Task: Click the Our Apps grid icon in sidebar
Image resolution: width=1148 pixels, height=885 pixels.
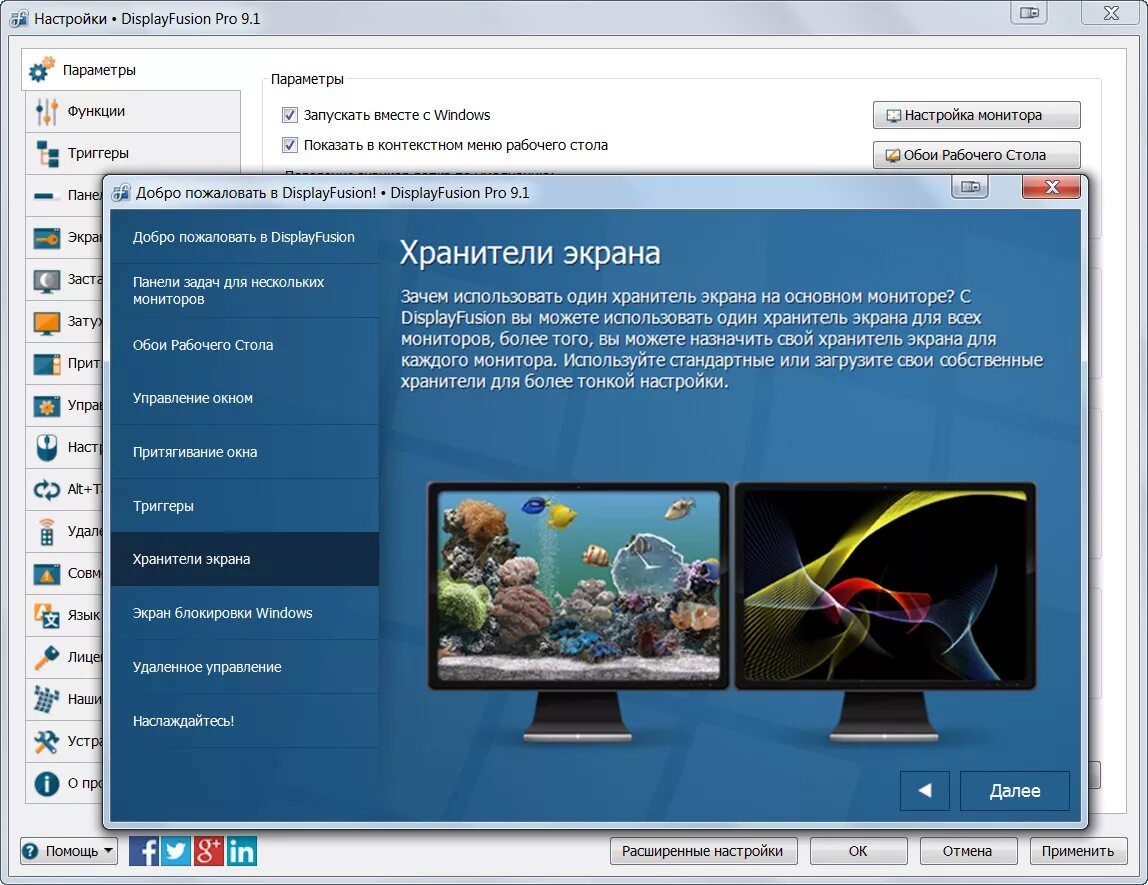Action: [47, 699]
